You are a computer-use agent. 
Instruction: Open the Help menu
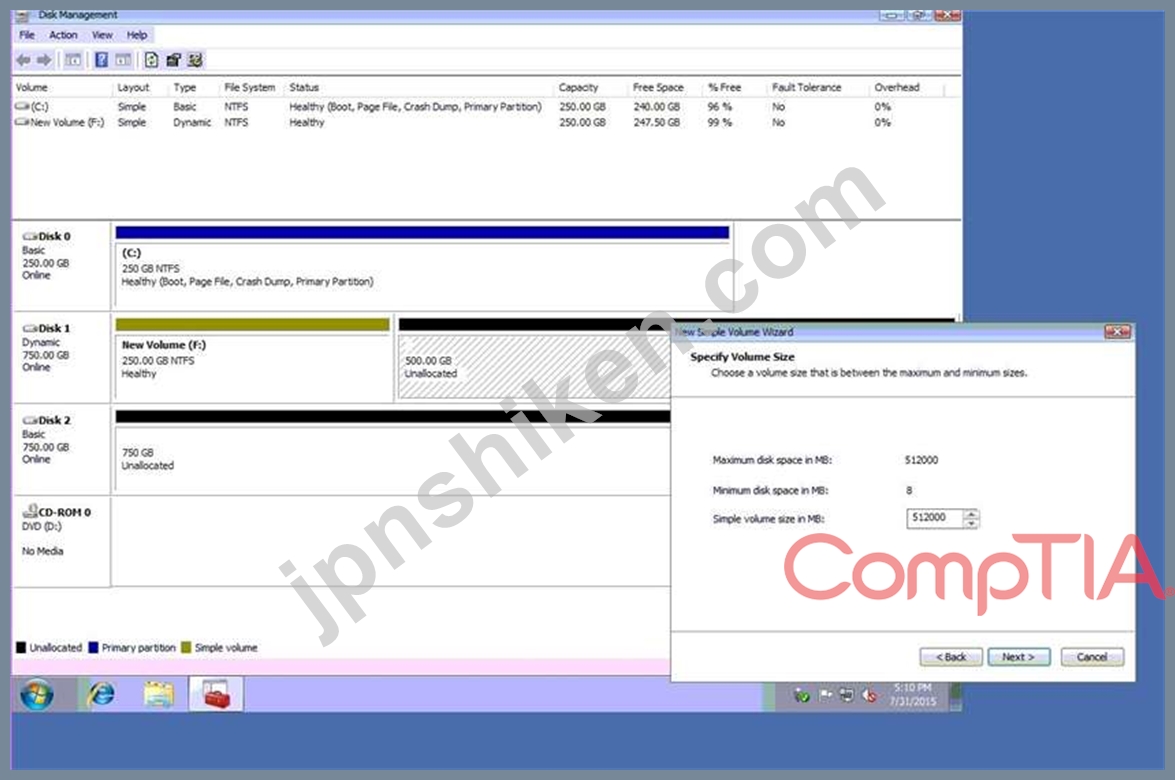click(x=136, y=35)
